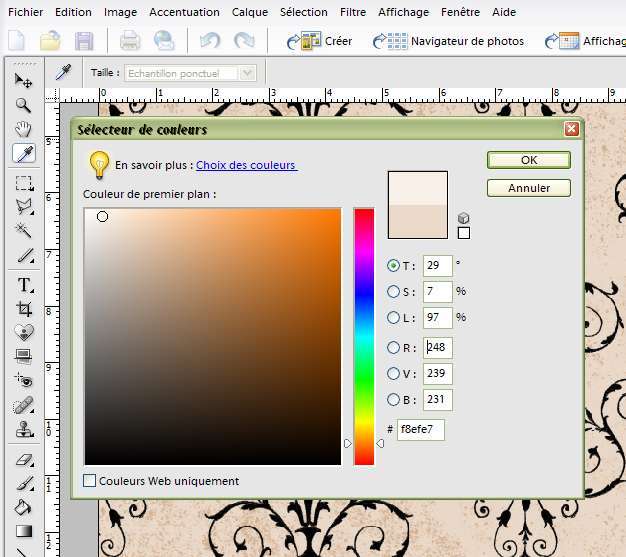
Task: Select the Magic Wand tool
Action: tap(23, 230)
